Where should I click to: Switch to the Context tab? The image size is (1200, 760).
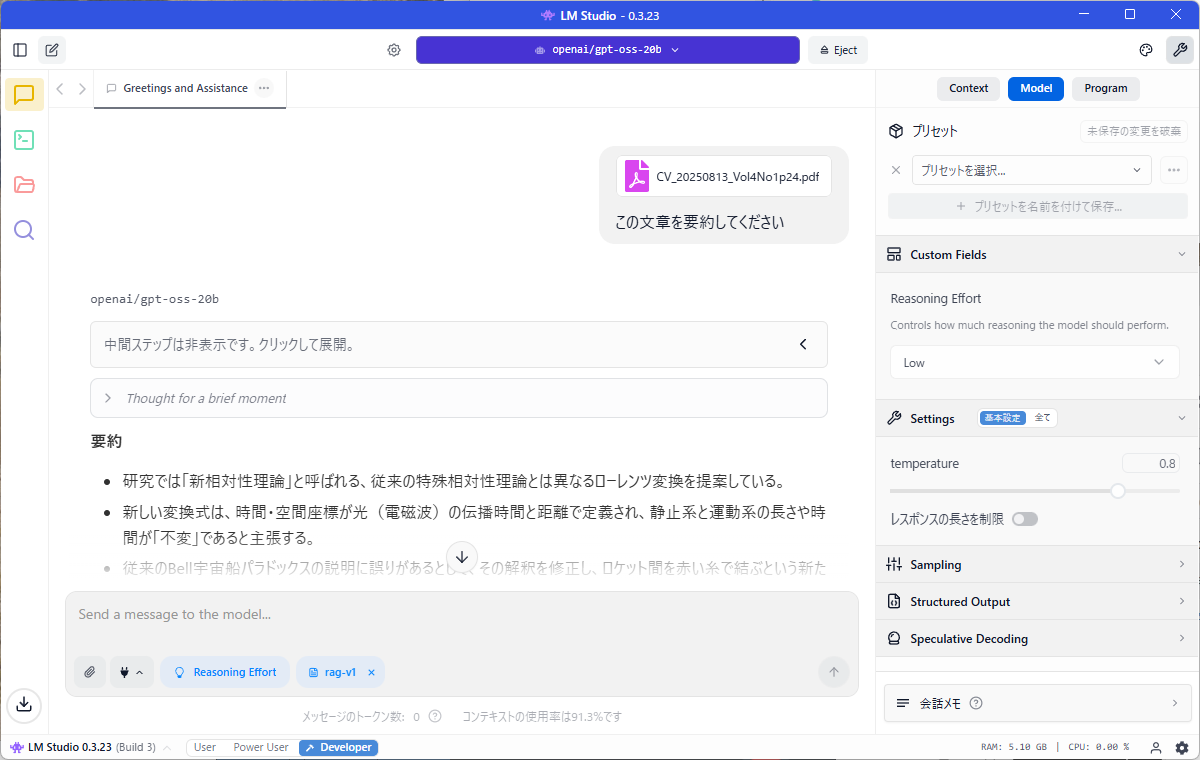tap(967, 88)
